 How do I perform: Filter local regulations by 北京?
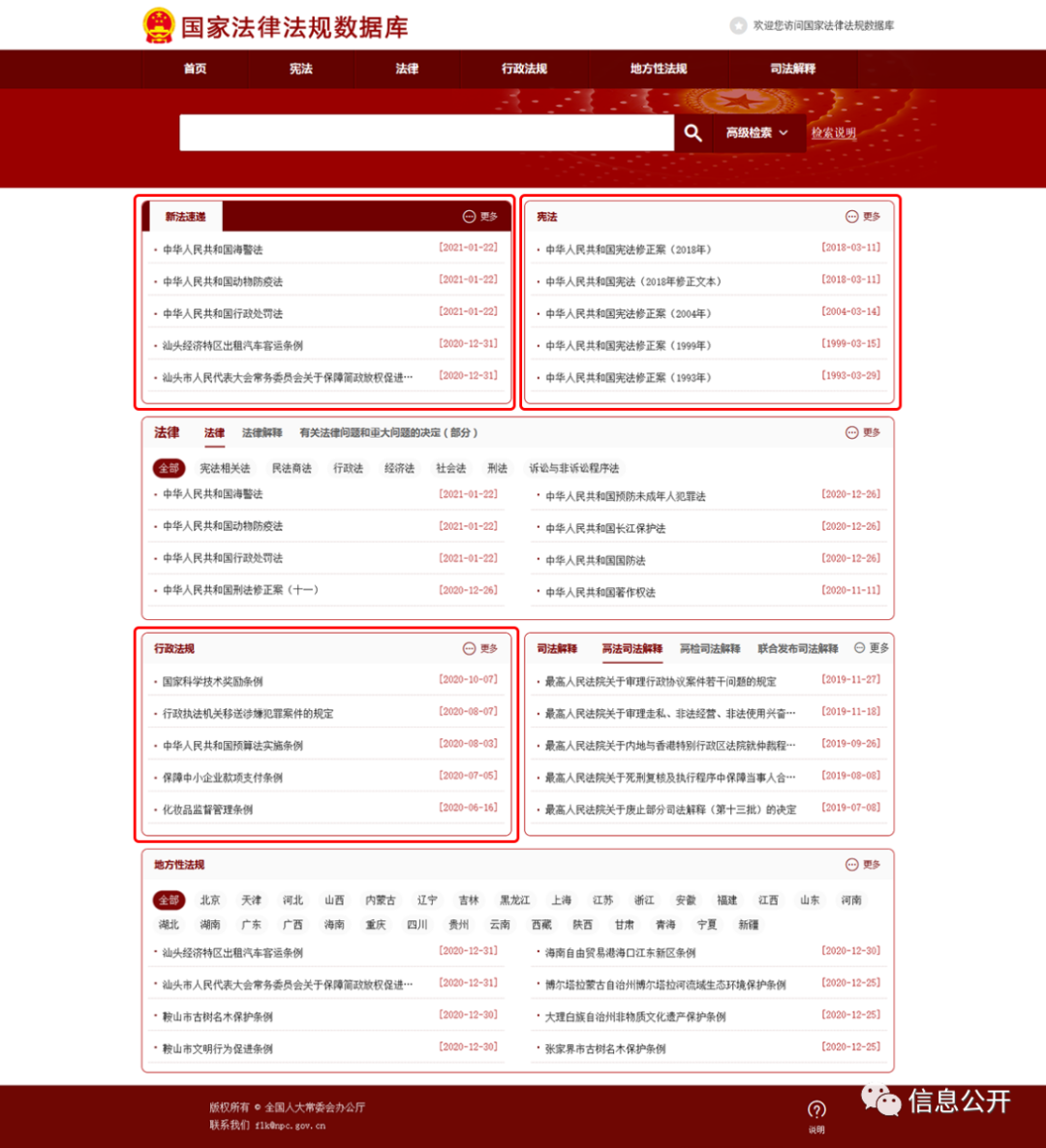[210, 900]
